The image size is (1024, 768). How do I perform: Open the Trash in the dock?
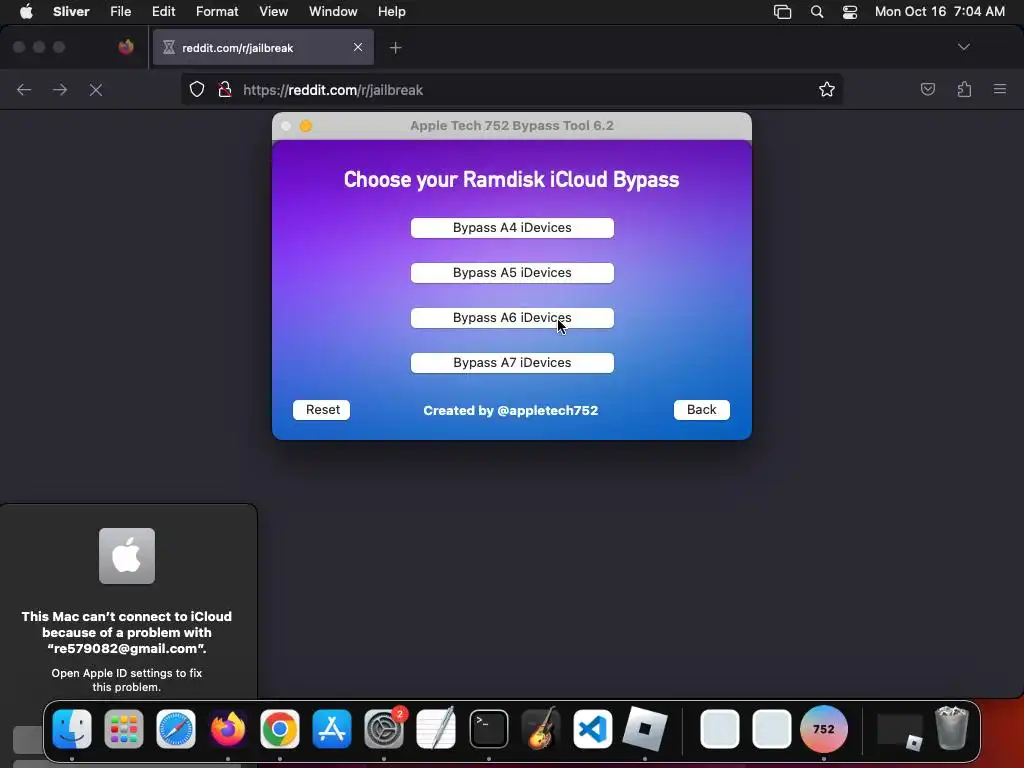coord(952,728)
